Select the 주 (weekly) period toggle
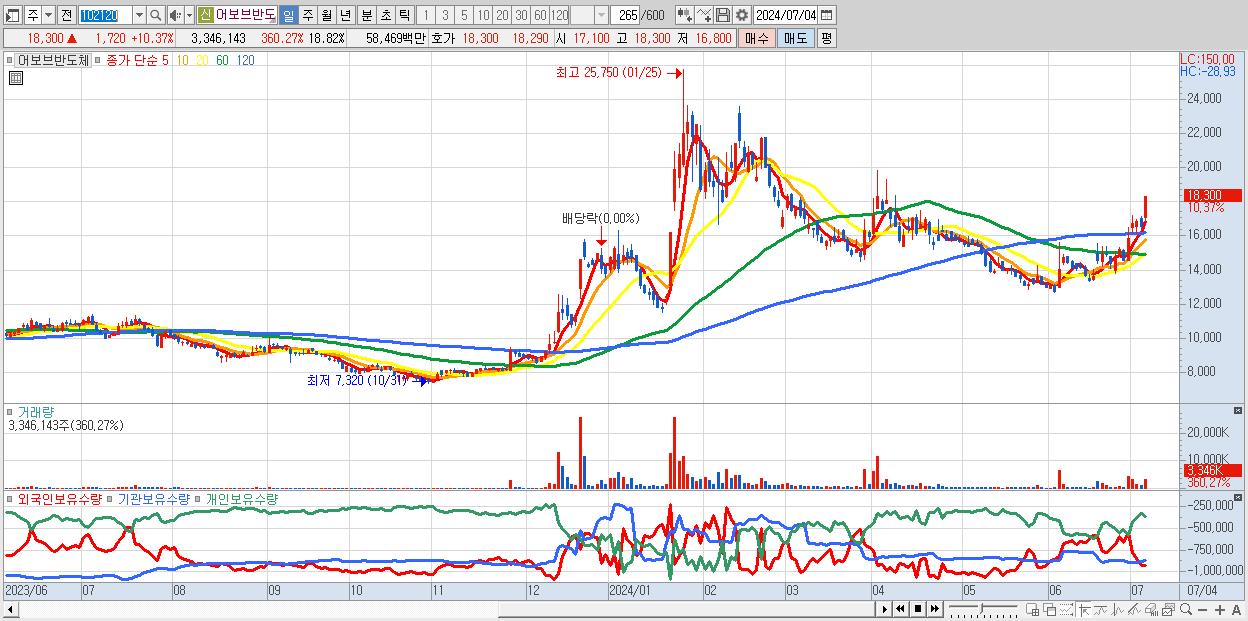 (x=308, y=16)
